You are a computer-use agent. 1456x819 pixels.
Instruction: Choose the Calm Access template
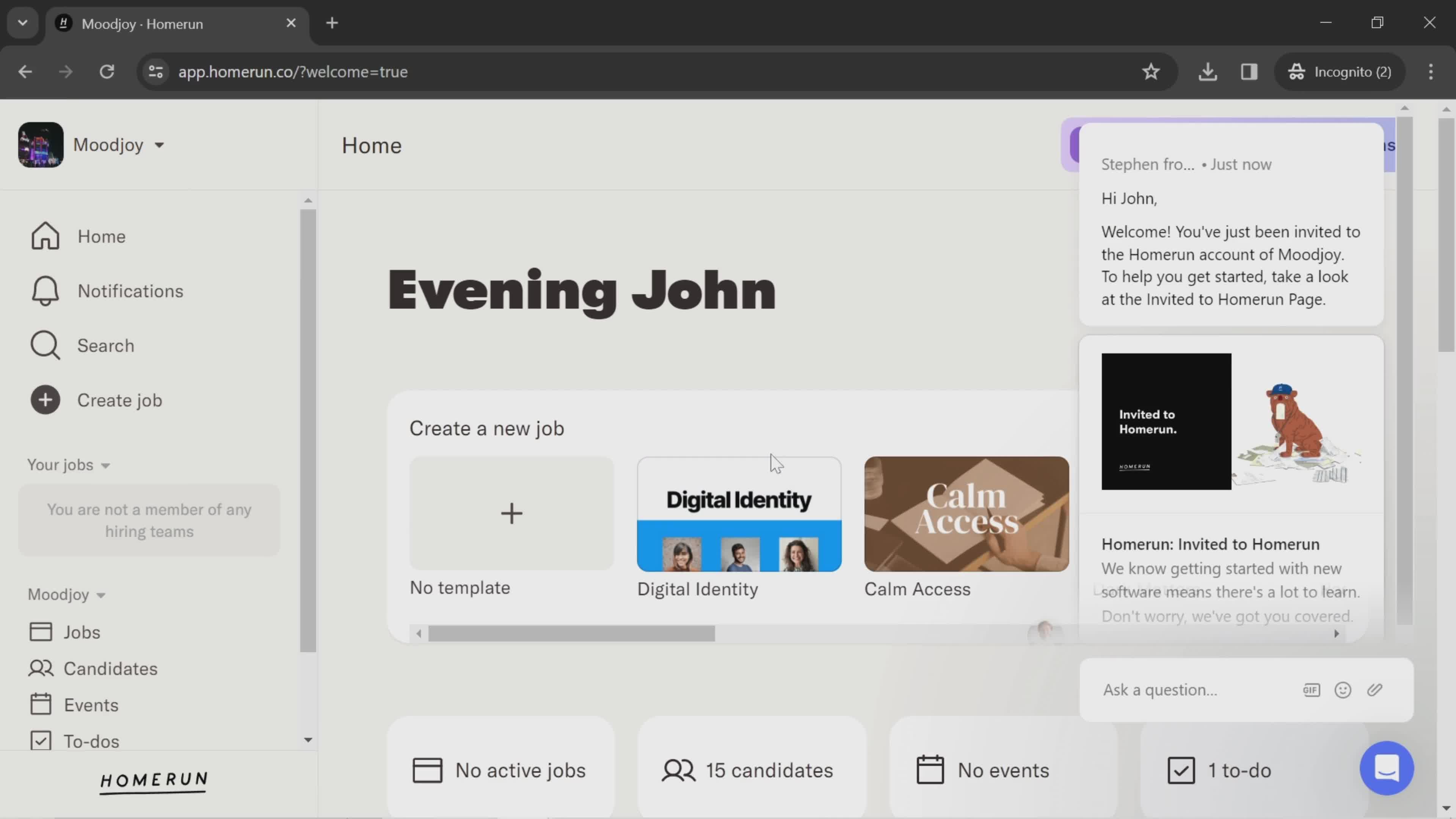[x=966, y=515]
